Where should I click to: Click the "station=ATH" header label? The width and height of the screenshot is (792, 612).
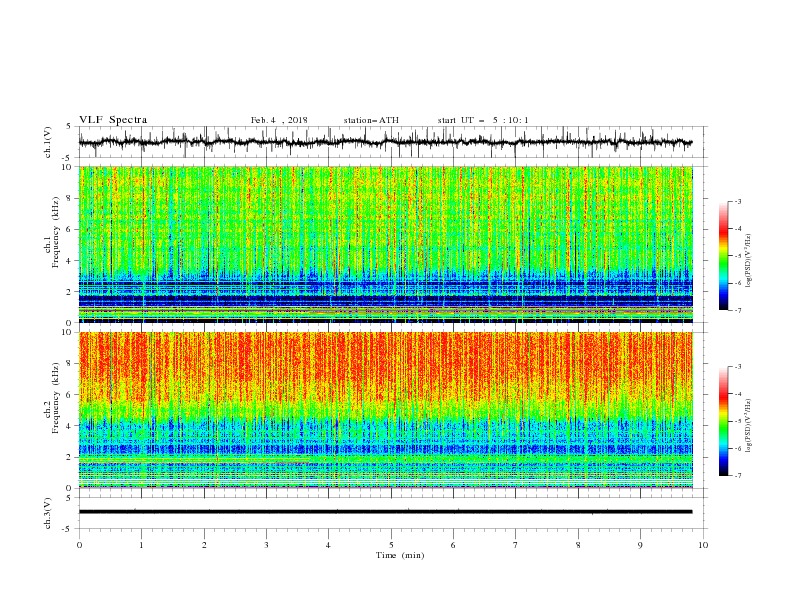(371, 120)
